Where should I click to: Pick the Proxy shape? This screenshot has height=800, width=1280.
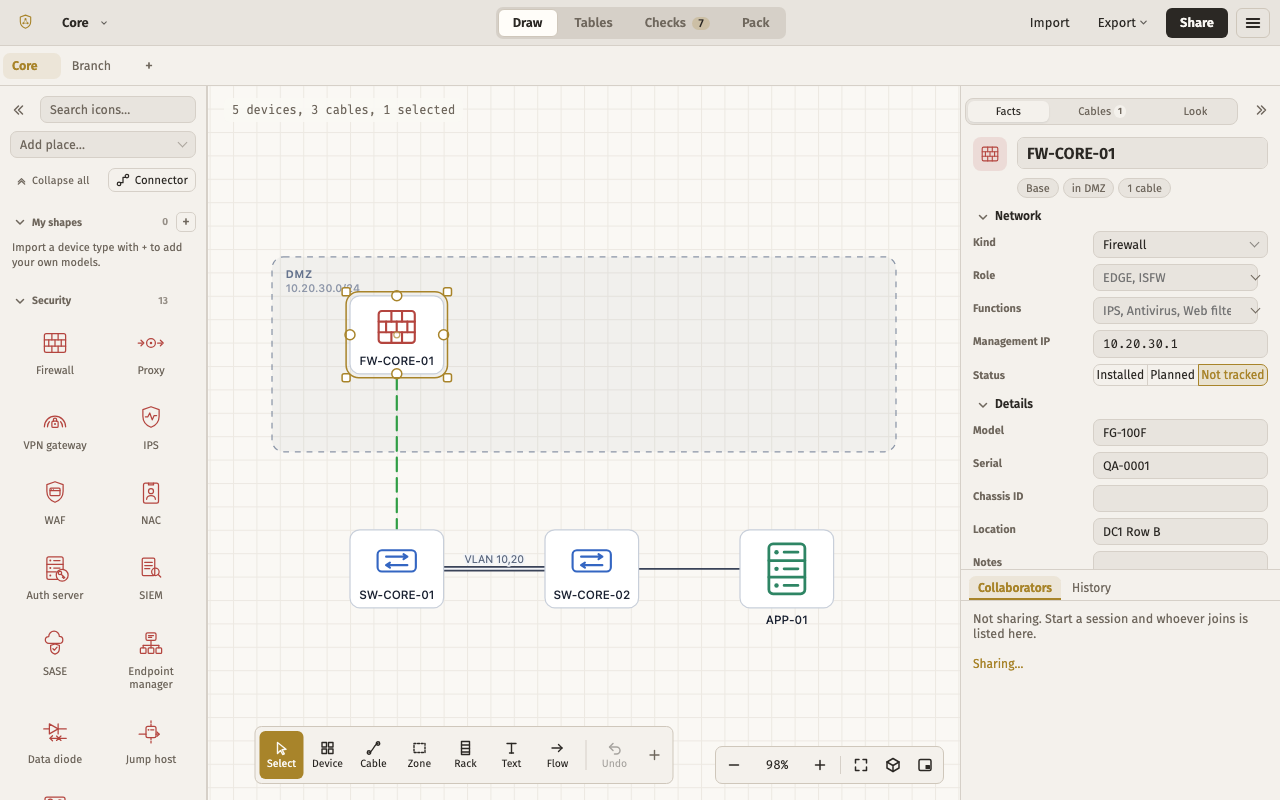[151, 354]
